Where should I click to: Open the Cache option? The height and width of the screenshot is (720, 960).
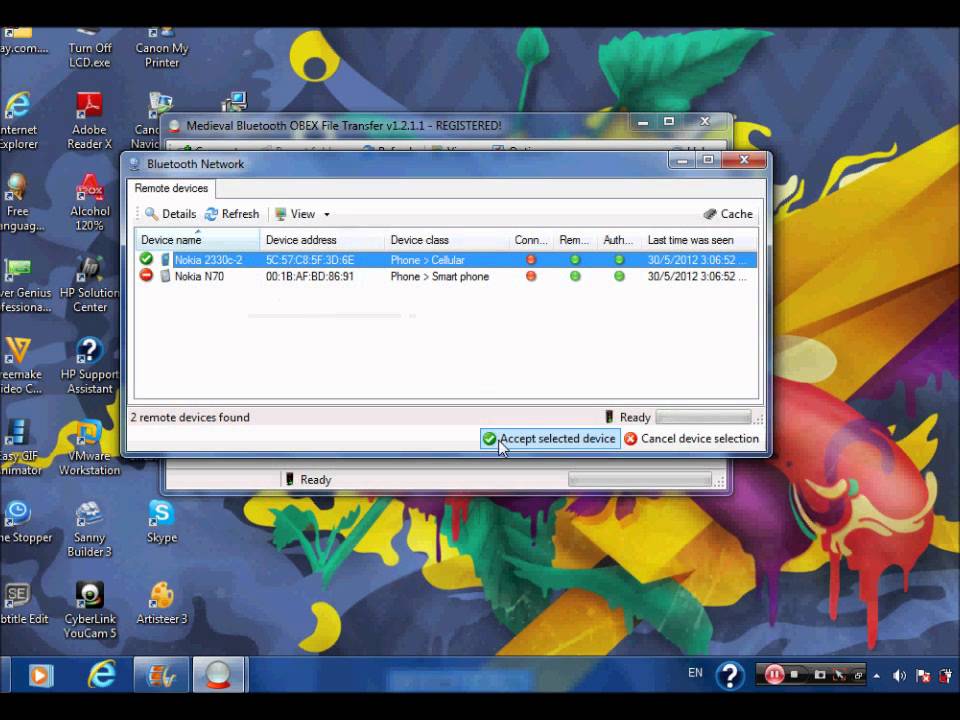pyautogui.click(x=728, y=214)
